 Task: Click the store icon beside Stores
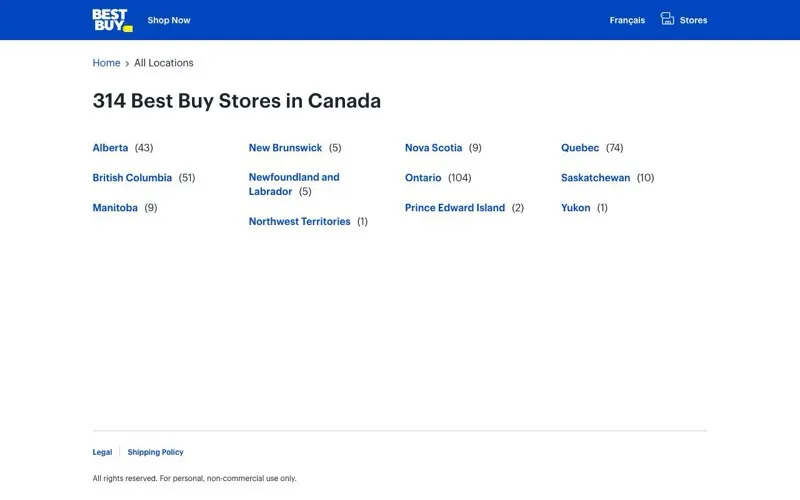pyautogui.click(x=667, y=19)
